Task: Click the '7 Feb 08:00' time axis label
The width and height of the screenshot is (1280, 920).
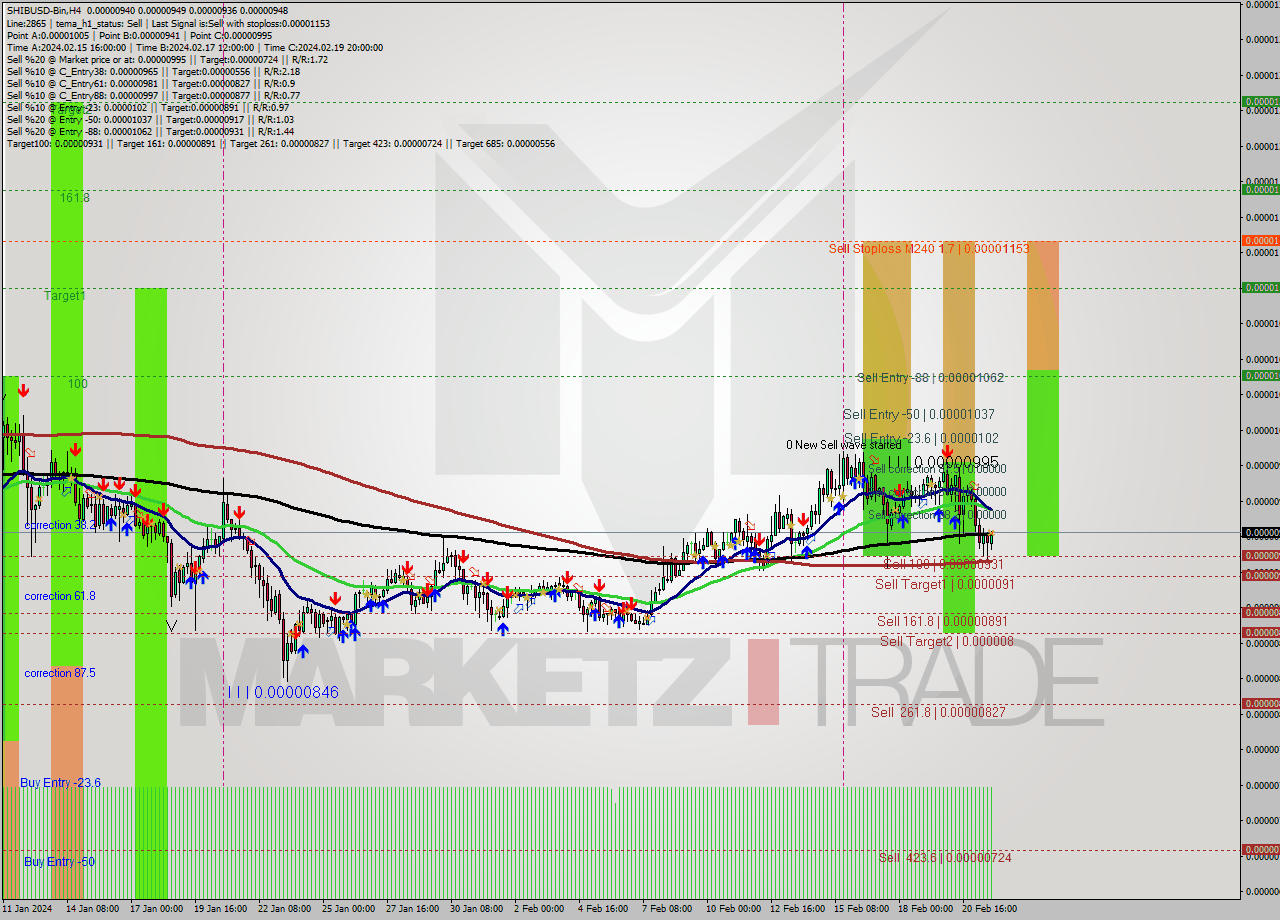Action: point(666,909)
